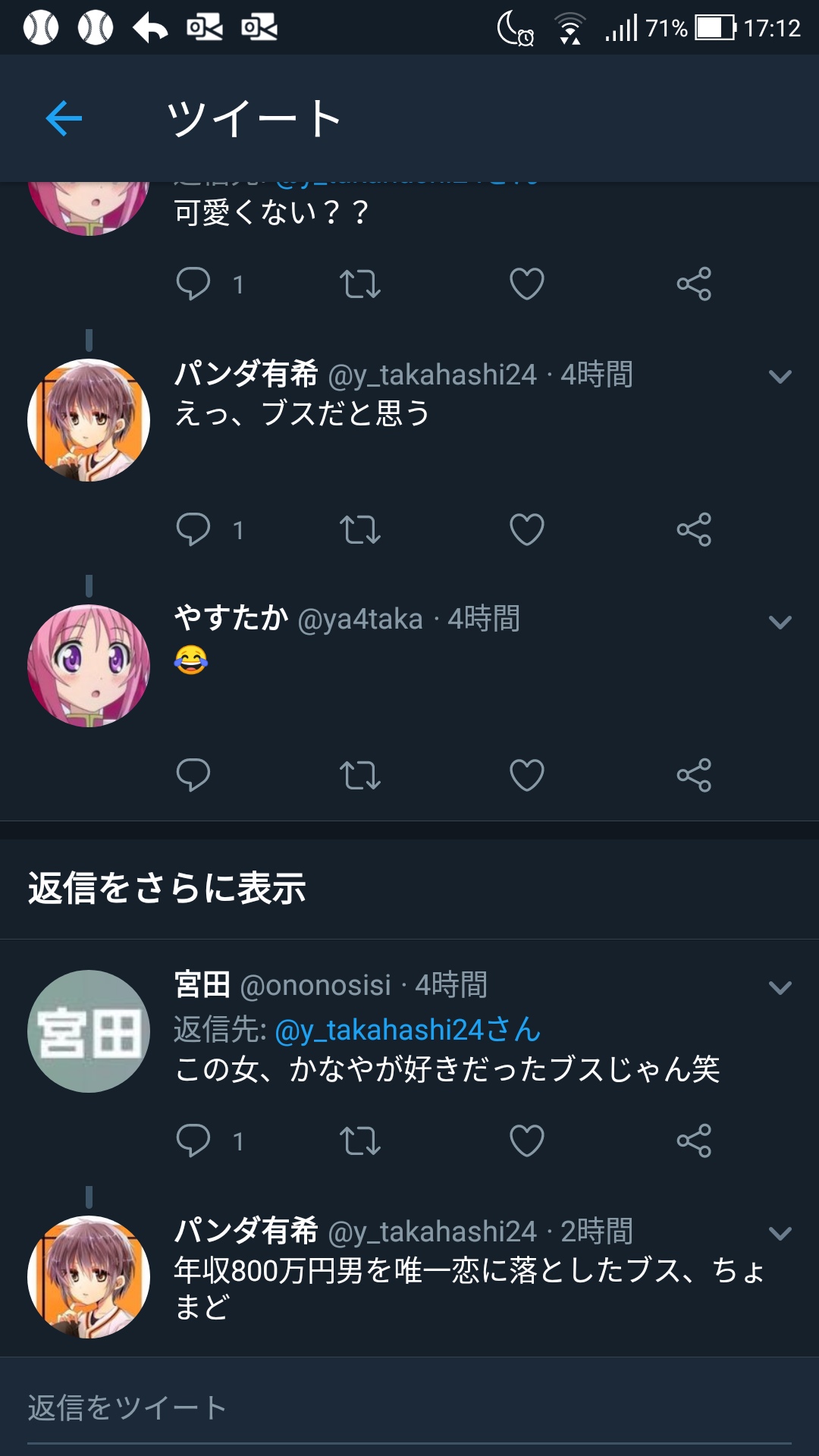Reply to the 可愛くない？？ tweet
The image size is (819, 1456).
tap(193, 284)
